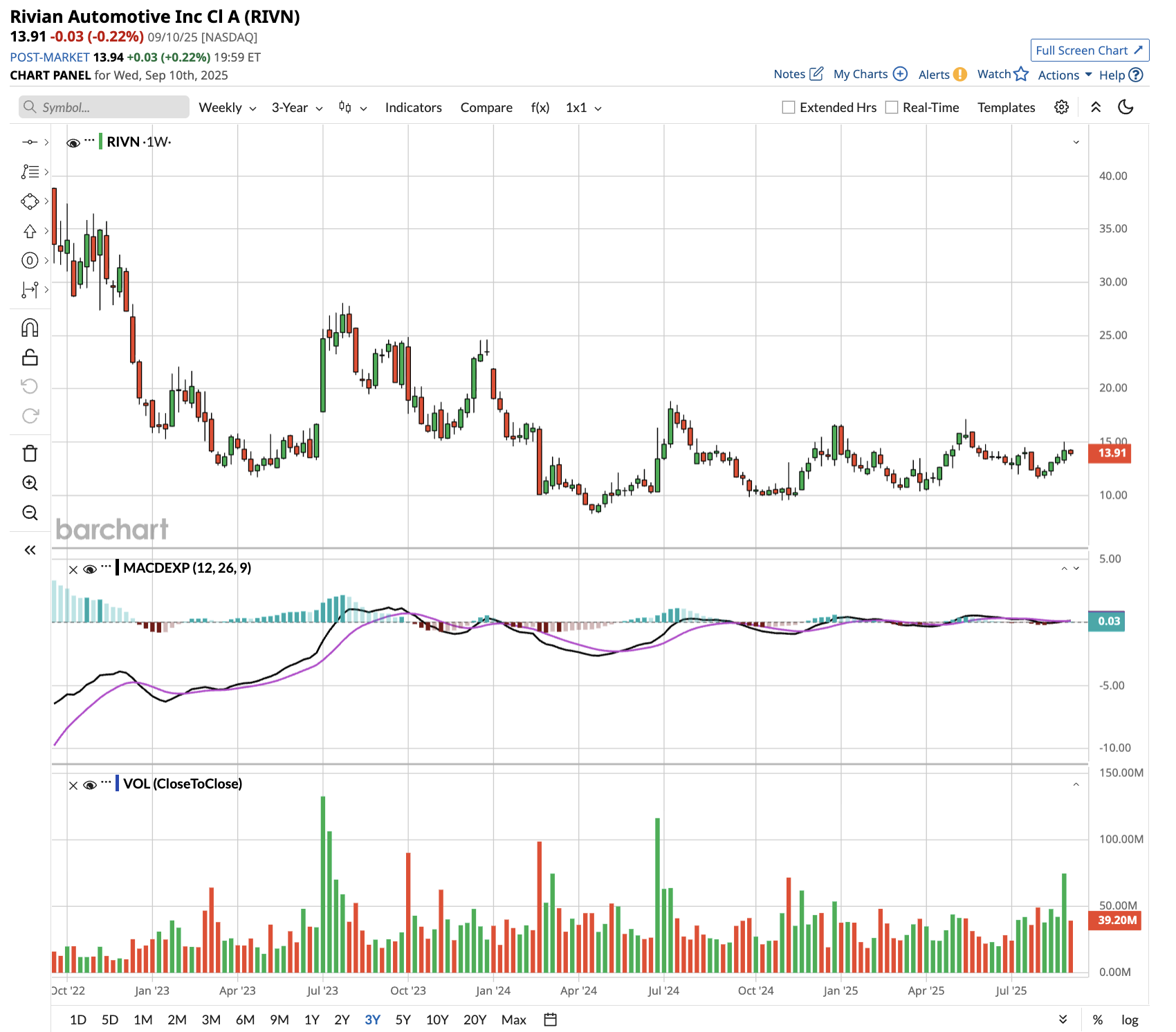This screenshot has height=1032, width=1176.
Task: Toggle log scale button
Action: pos(1130,1020)
